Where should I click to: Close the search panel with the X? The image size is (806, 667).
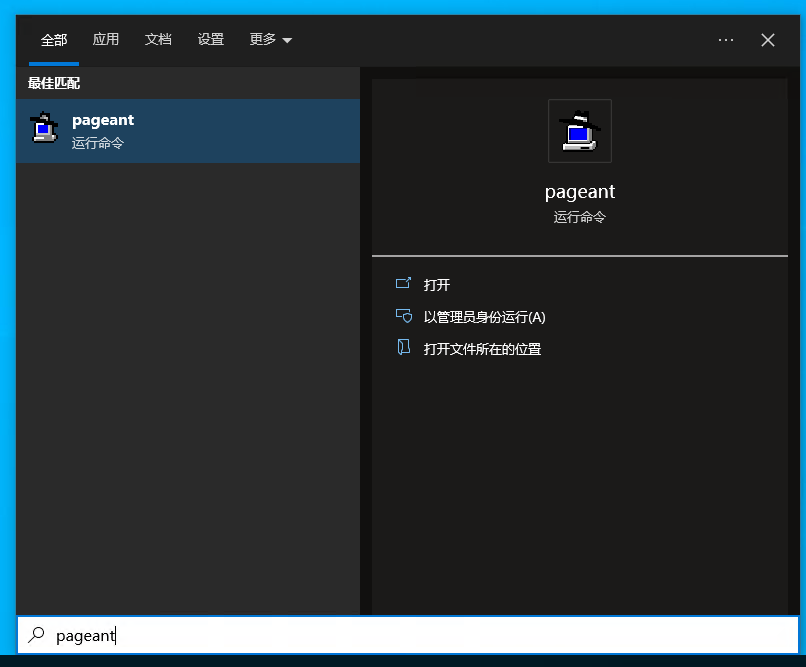pyautogui.click(x=768, y=40)
